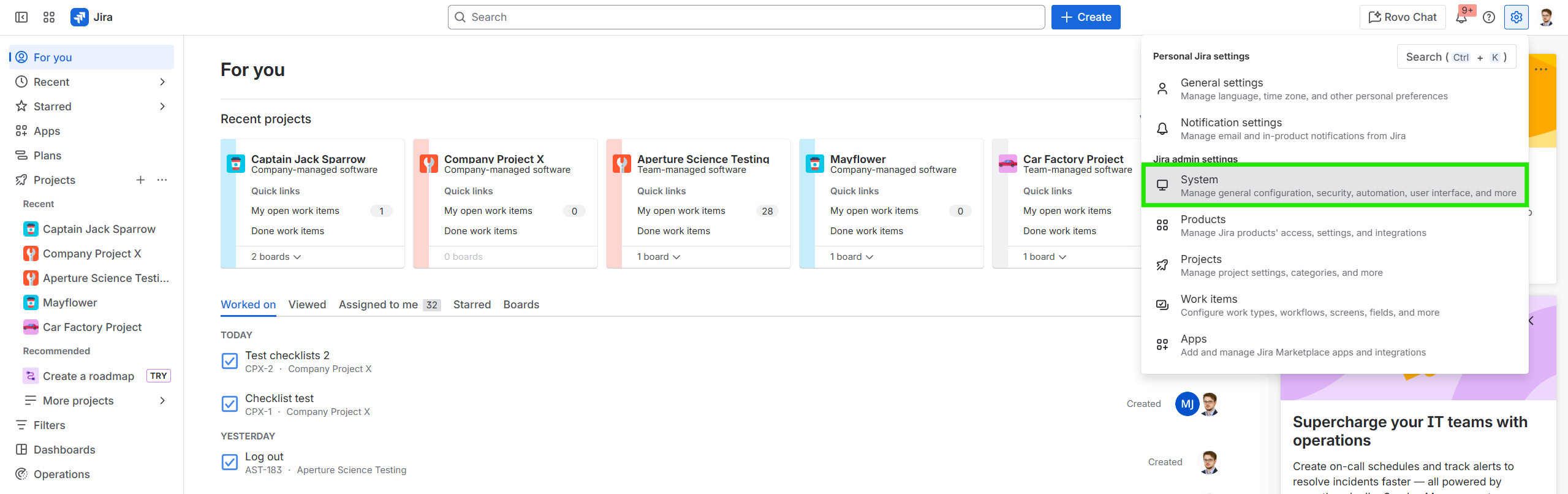This screenshot has height=494, width=1568.
Task: Click the Captain Jack Sparrow card icon
Action: [236, 164]
